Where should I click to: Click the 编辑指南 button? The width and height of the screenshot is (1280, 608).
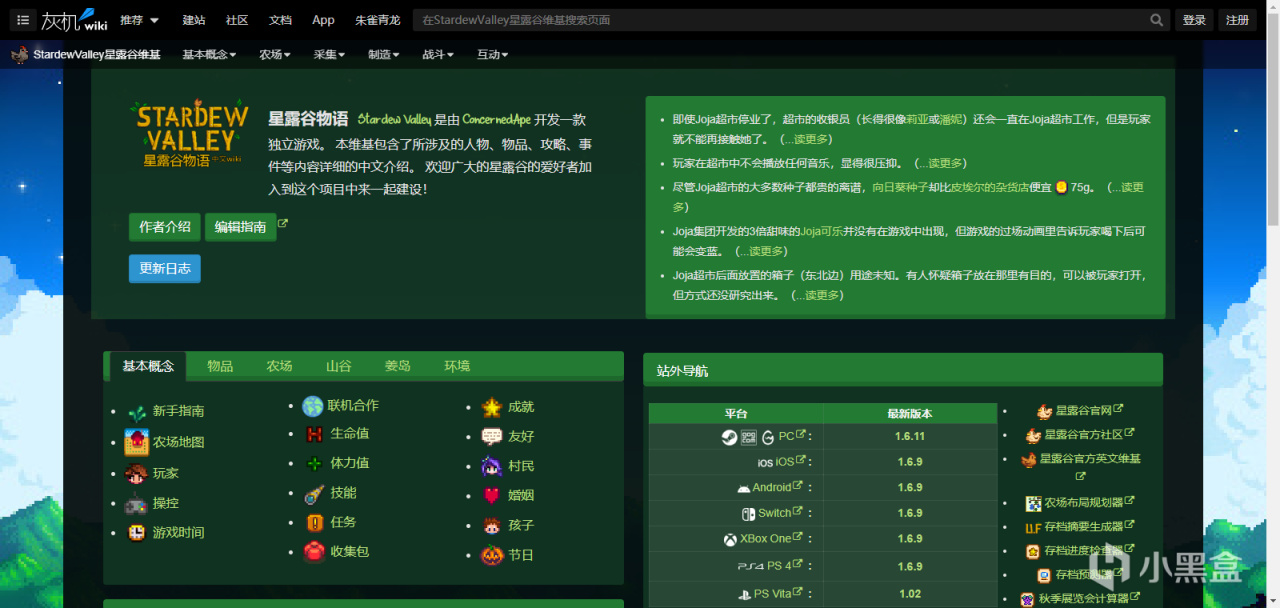click(x=240, y=227)
